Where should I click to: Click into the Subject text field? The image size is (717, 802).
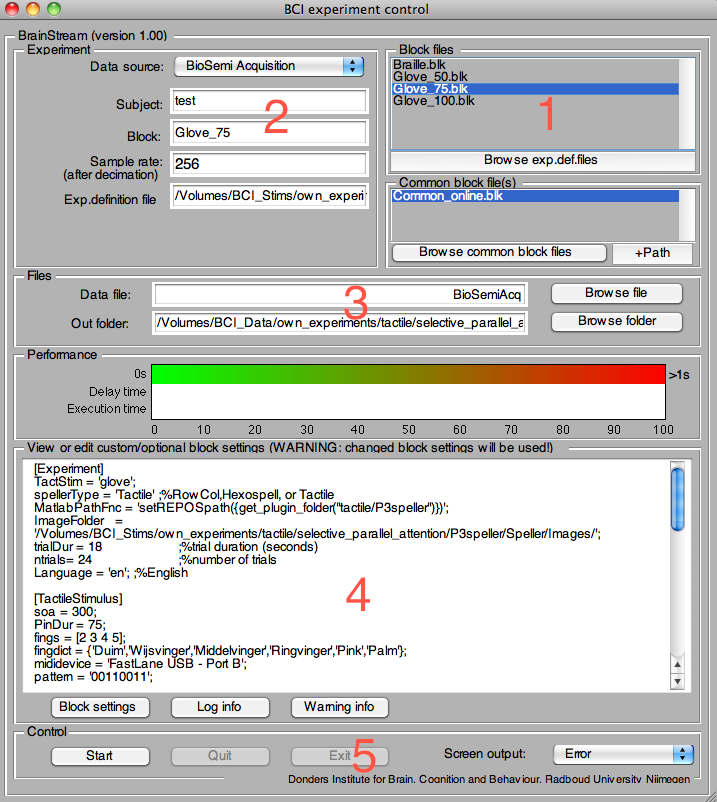click(x=269, y=101)
